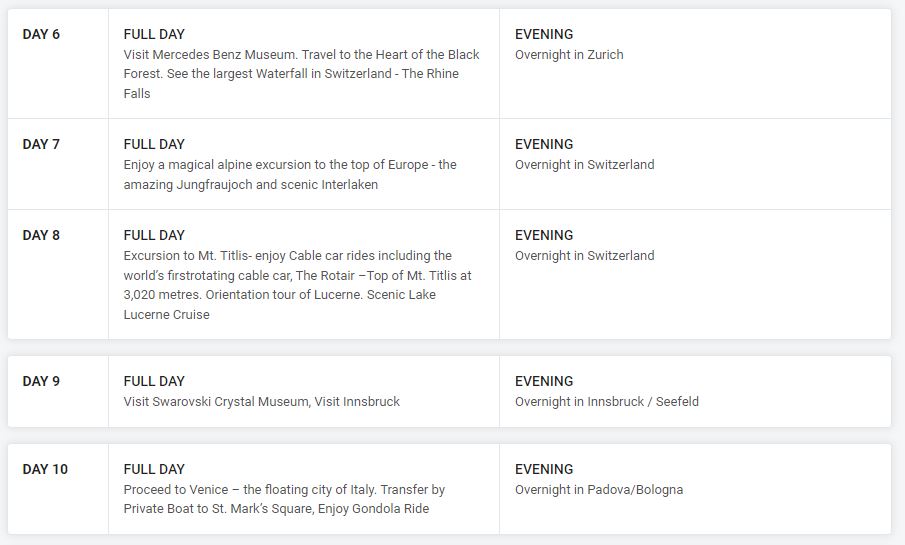The width and height of the screenshot is (905, 545).
Task: Select the EVENING heading in Day 7 row
Action: (544, 144)
